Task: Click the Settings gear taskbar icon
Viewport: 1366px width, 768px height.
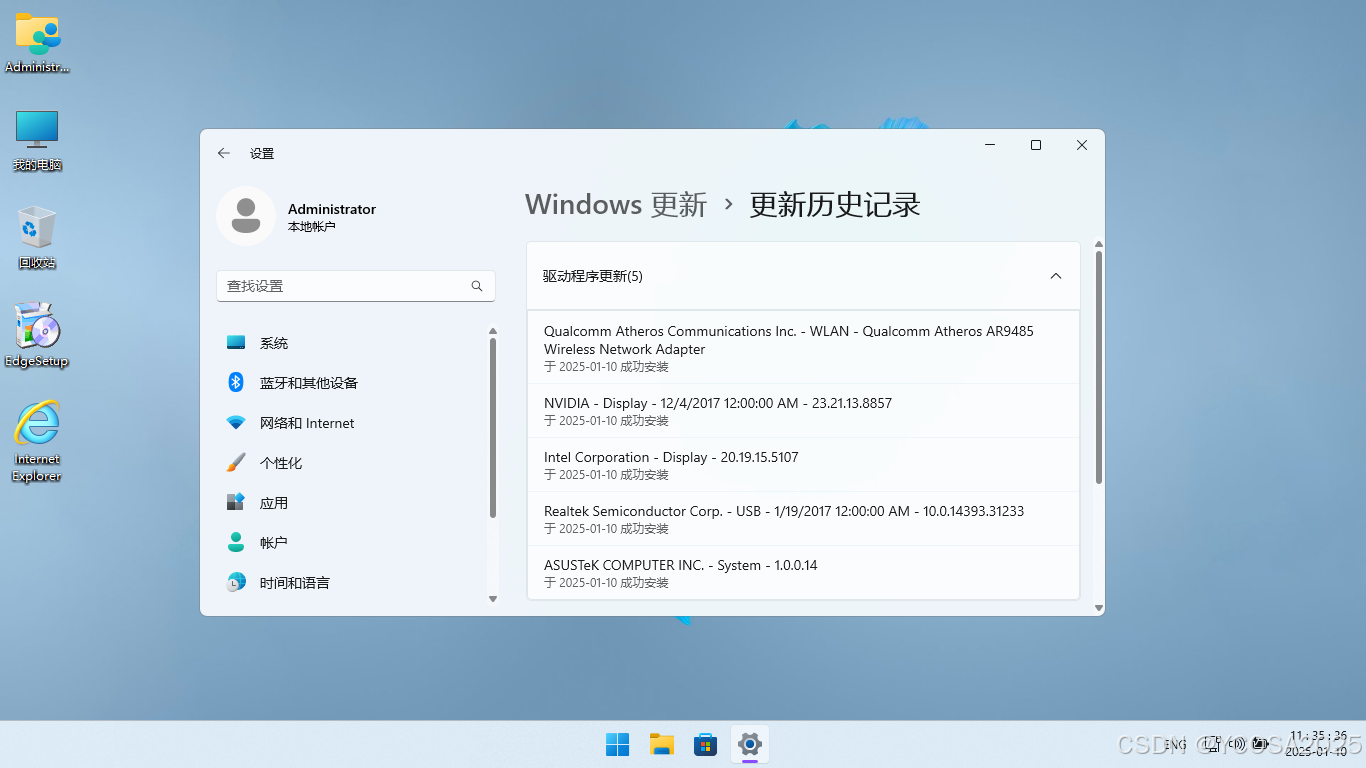Action: [x=750, y=744]
